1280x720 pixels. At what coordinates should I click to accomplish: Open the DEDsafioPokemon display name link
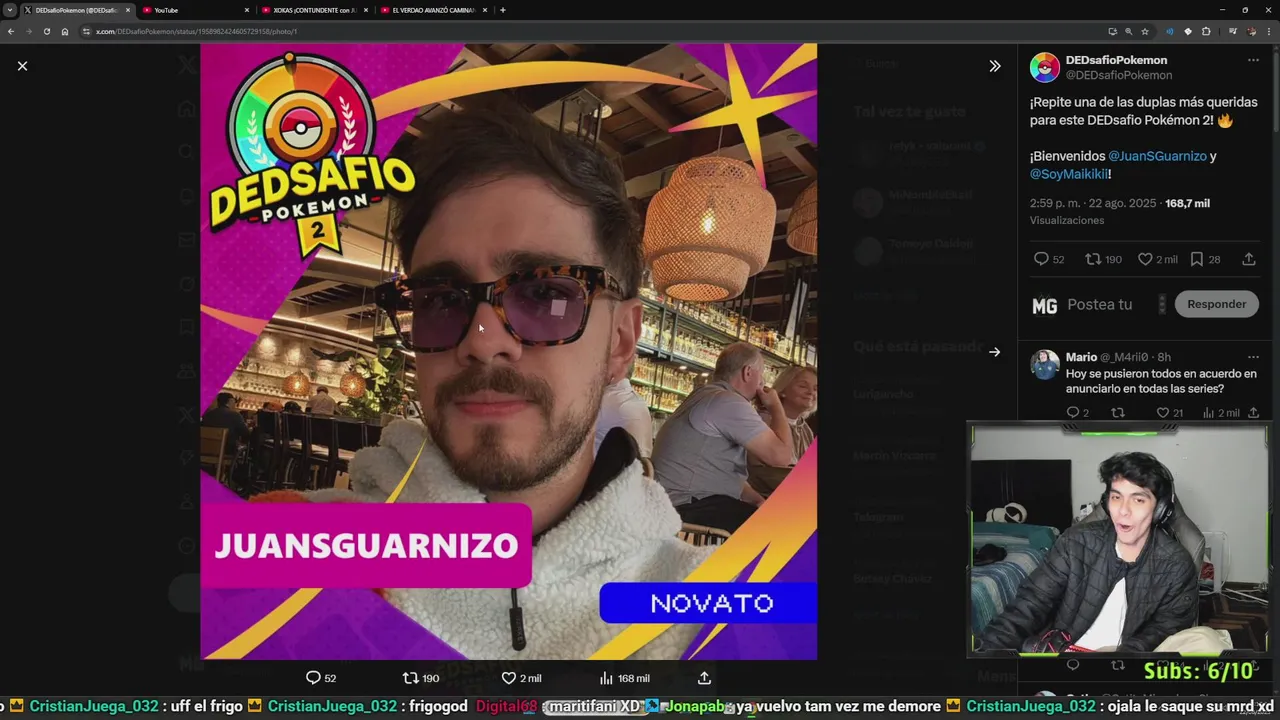click(1116, 60)
